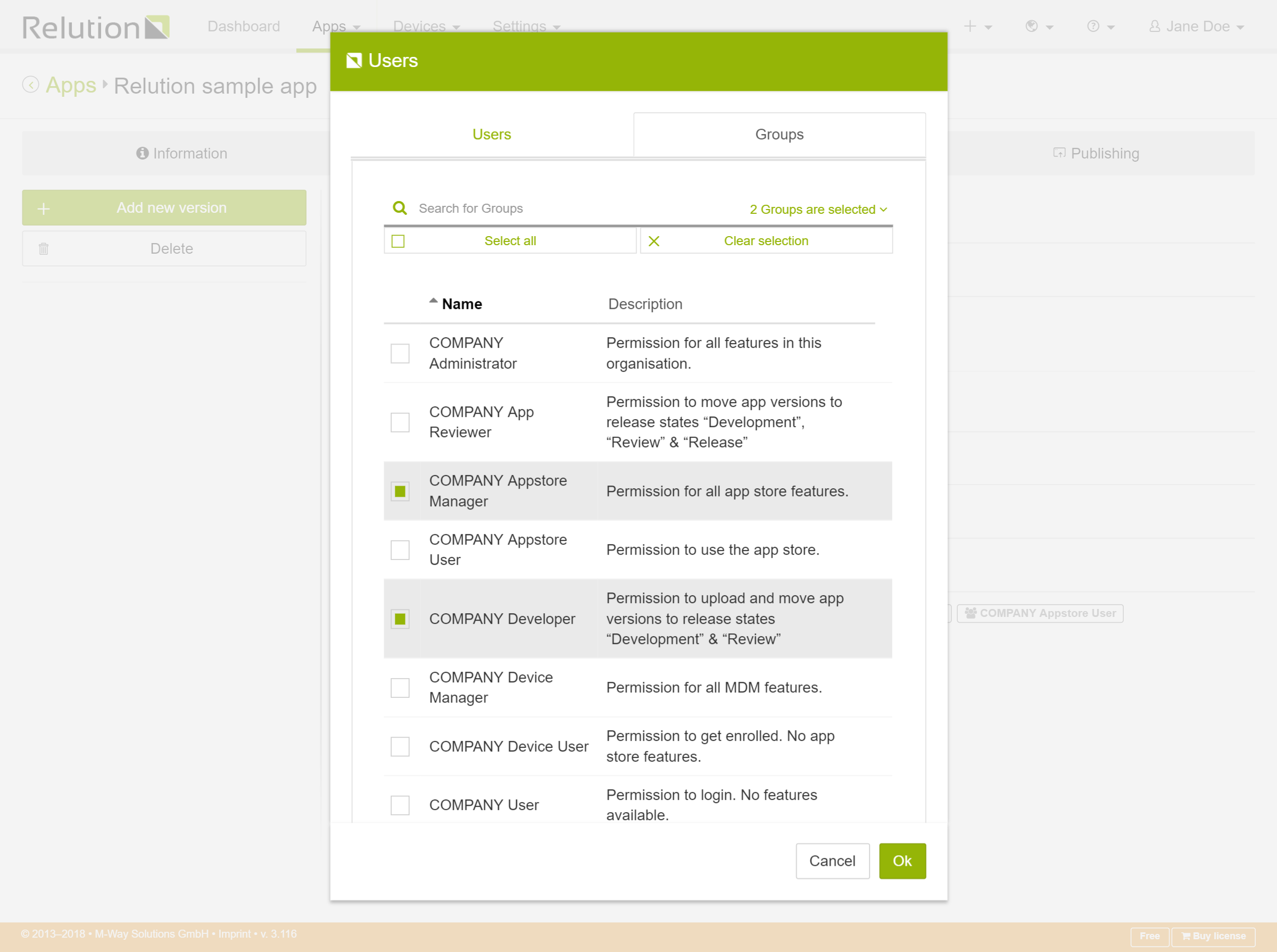The image size is (1277, 952).
Task: Check the COMPANY Device Manager checkbox
Action: tap(400, 688)
